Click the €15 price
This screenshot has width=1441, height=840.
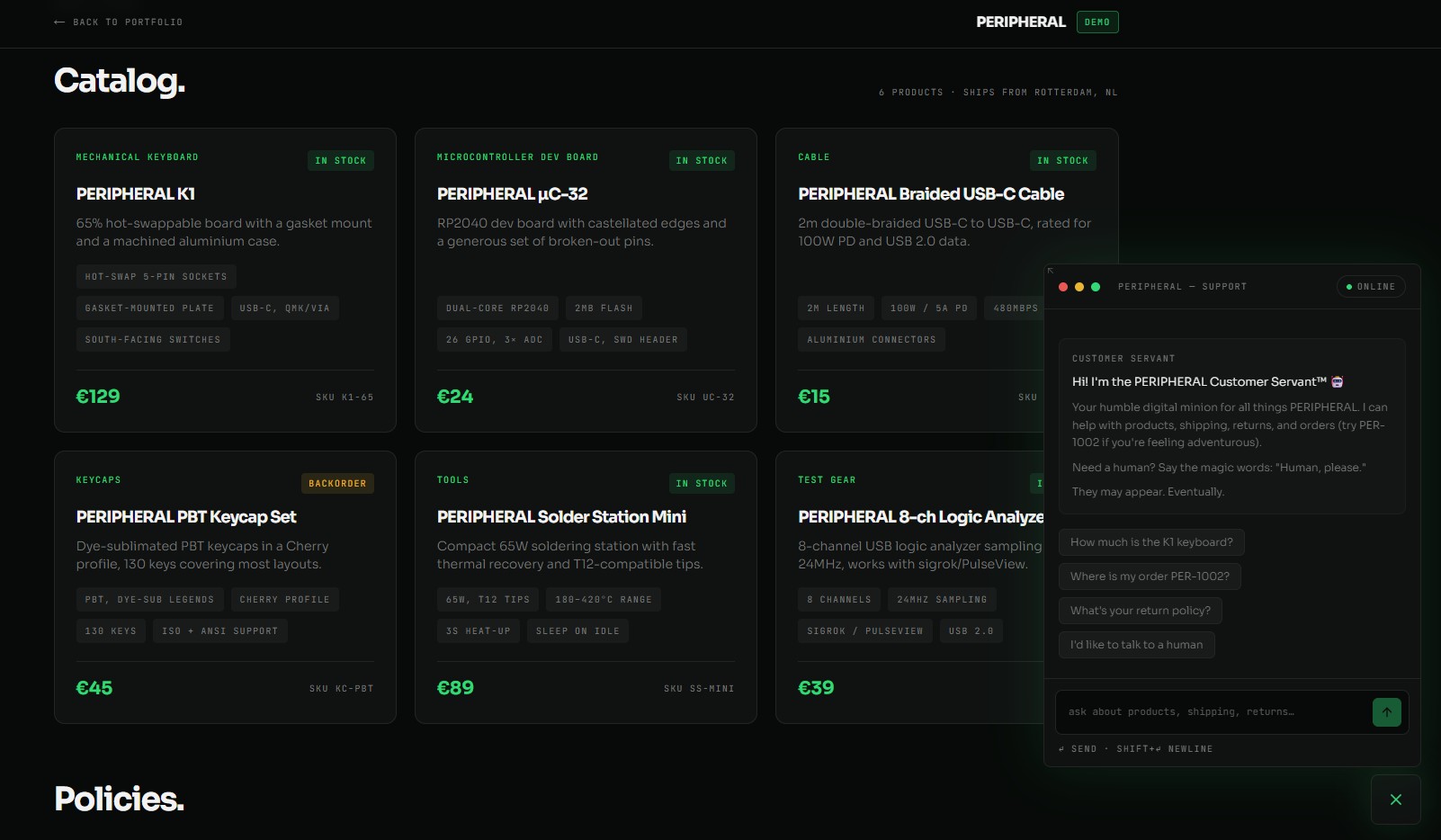coord(814,397)
